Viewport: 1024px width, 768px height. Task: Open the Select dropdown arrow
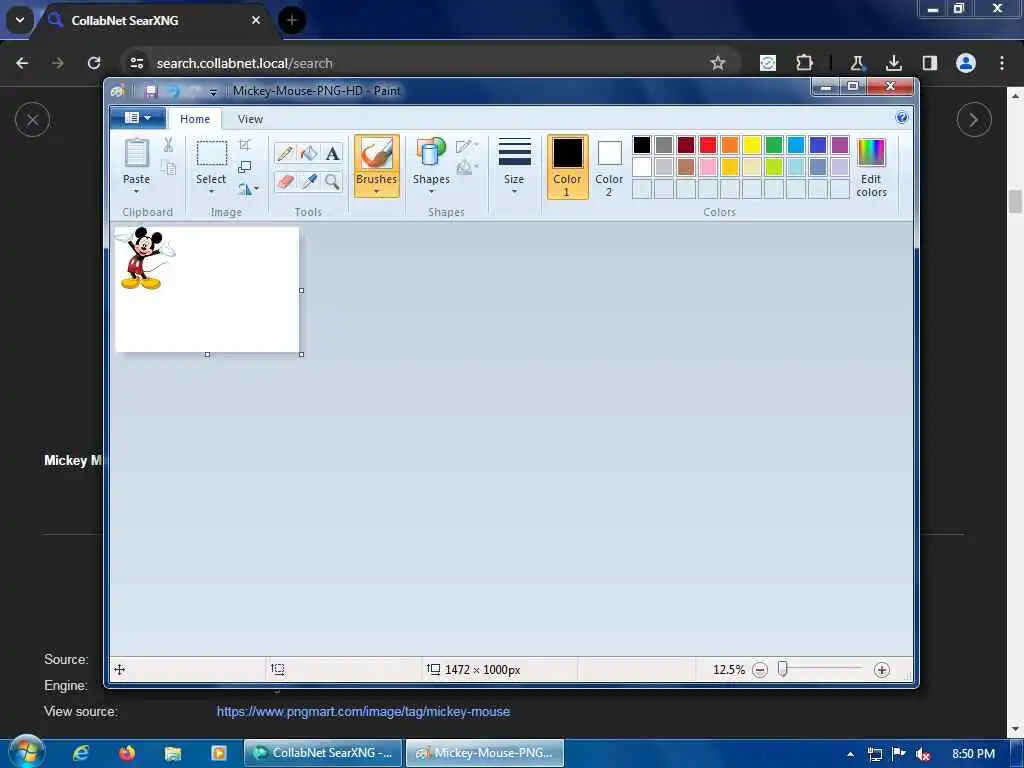click(x=212, y=192)
